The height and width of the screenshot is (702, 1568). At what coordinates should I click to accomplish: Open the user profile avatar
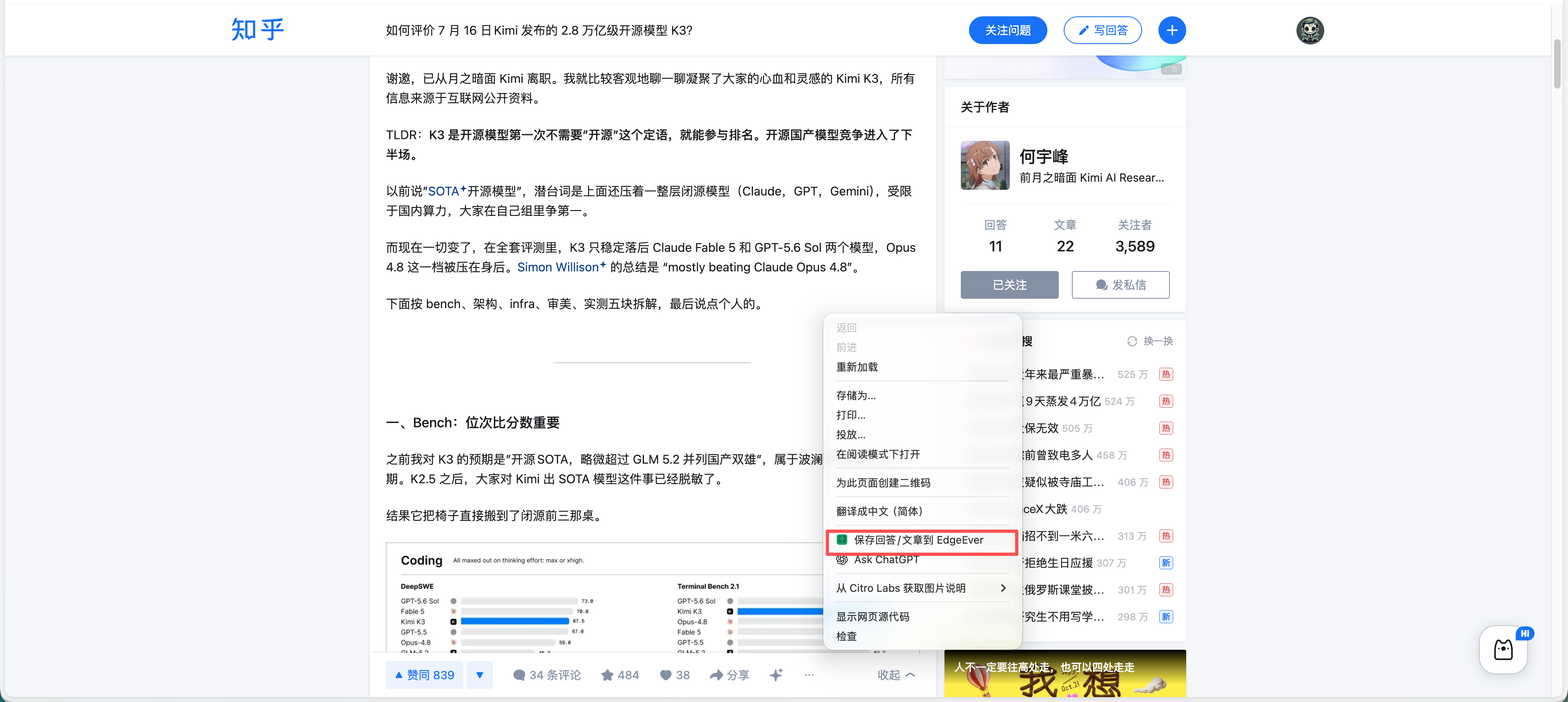coord(1310,31)
